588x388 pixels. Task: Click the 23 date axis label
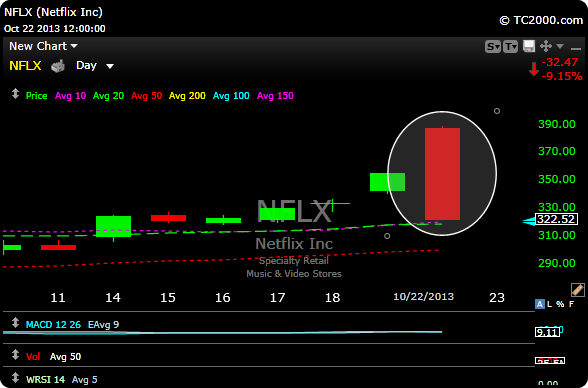pos(497,298)
